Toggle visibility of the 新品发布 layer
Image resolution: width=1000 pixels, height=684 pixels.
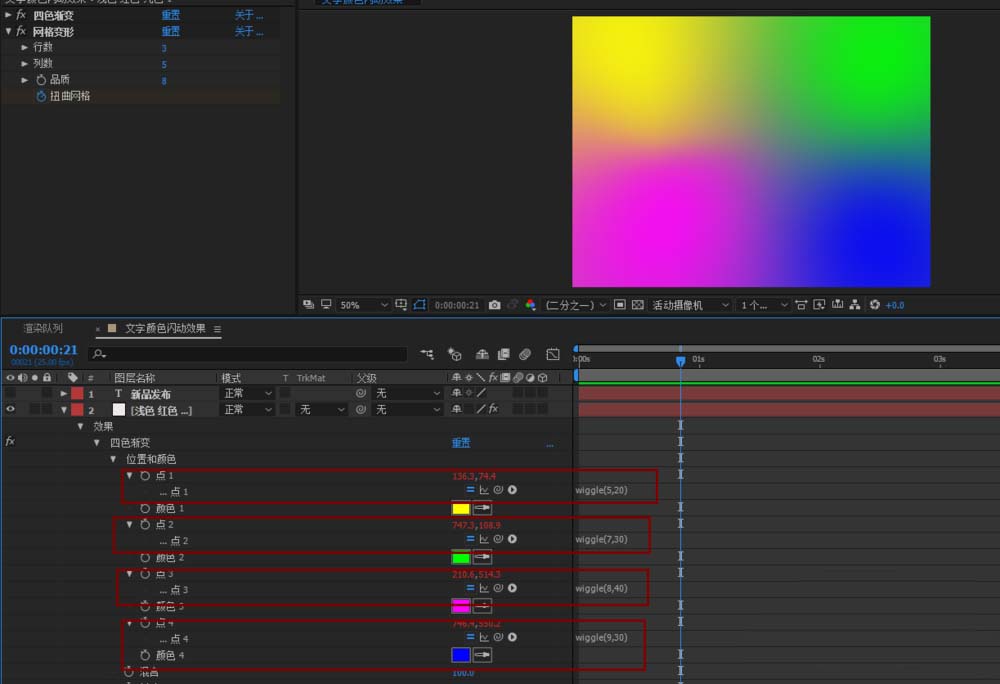11,394
